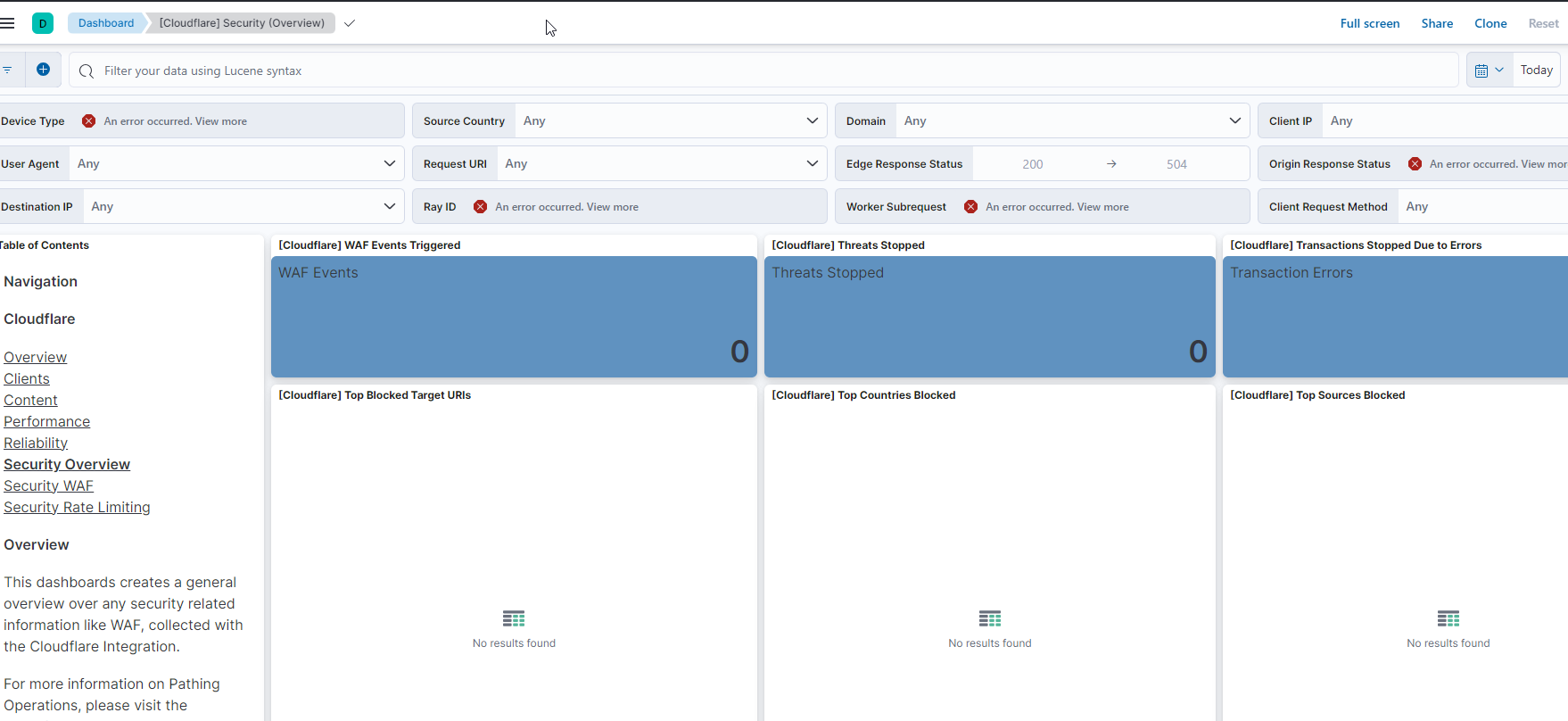This screenshot has height=721, width=1568.
Task: Click the Top Countries Blocked panel title
Action: [863, 395]
